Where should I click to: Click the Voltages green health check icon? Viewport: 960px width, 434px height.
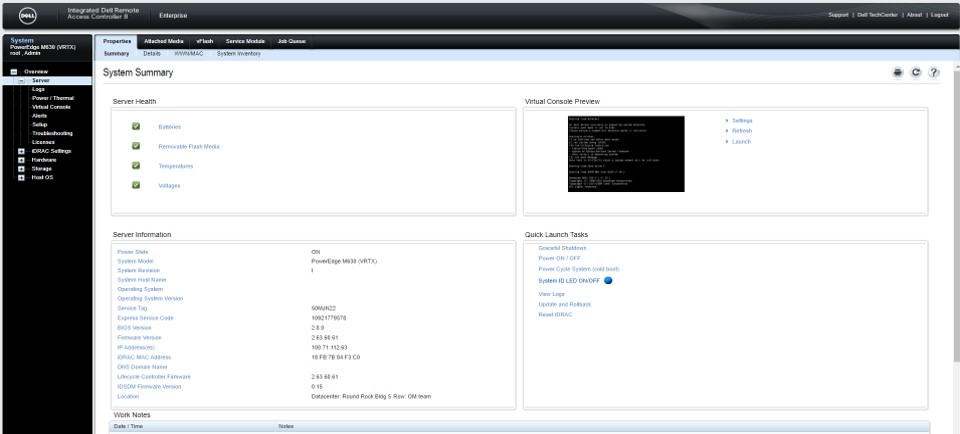(x=135, y=185)
